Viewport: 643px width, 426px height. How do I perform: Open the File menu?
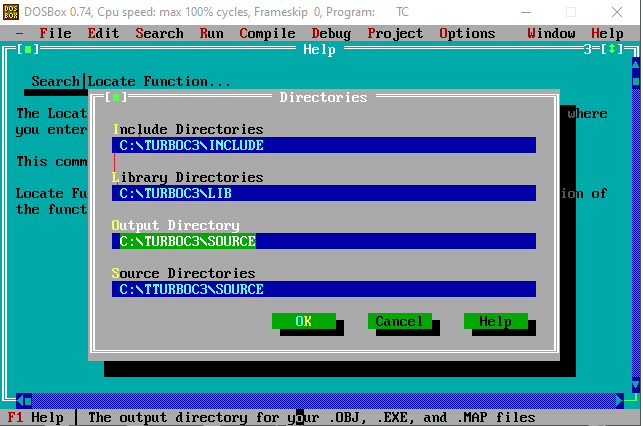click(55, 33)
